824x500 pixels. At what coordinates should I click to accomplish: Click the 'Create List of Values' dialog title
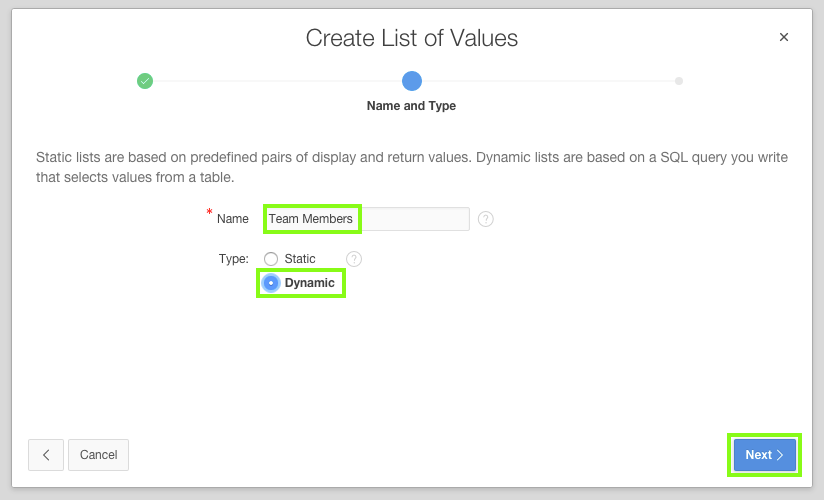pos(412,38)
